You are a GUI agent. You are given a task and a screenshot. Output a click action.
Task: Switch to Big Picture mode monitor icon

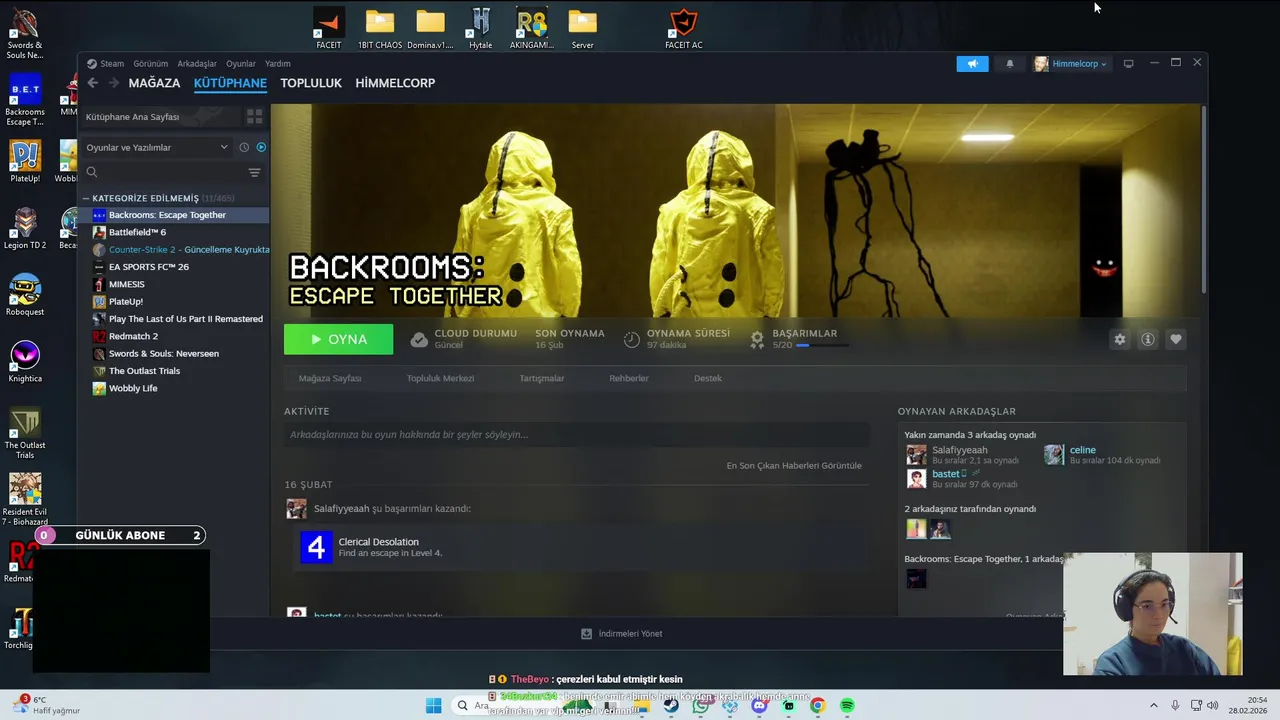(x=1129, y=63)
